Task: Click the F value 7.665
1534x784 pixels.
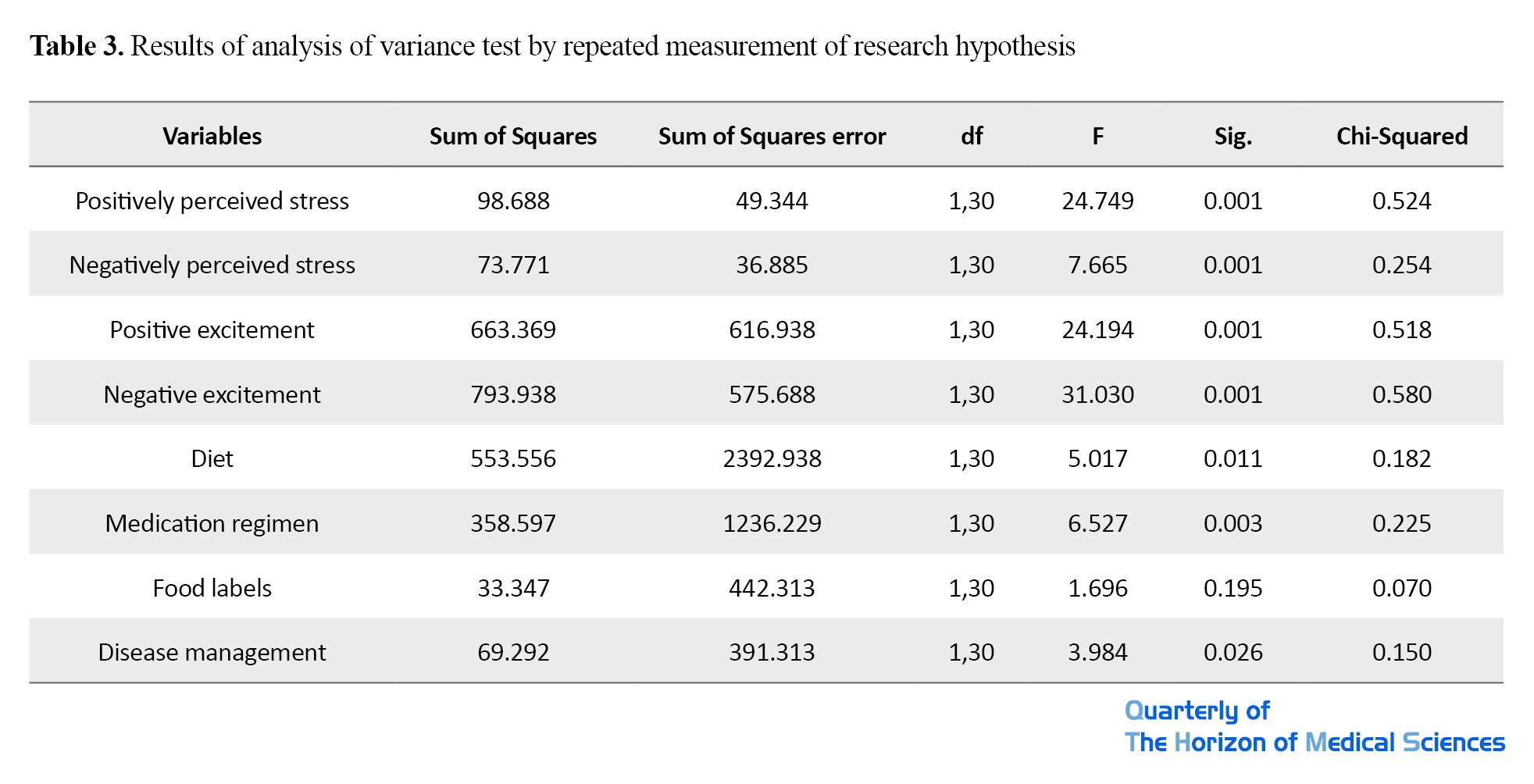Action: (x=1097, y=265)
